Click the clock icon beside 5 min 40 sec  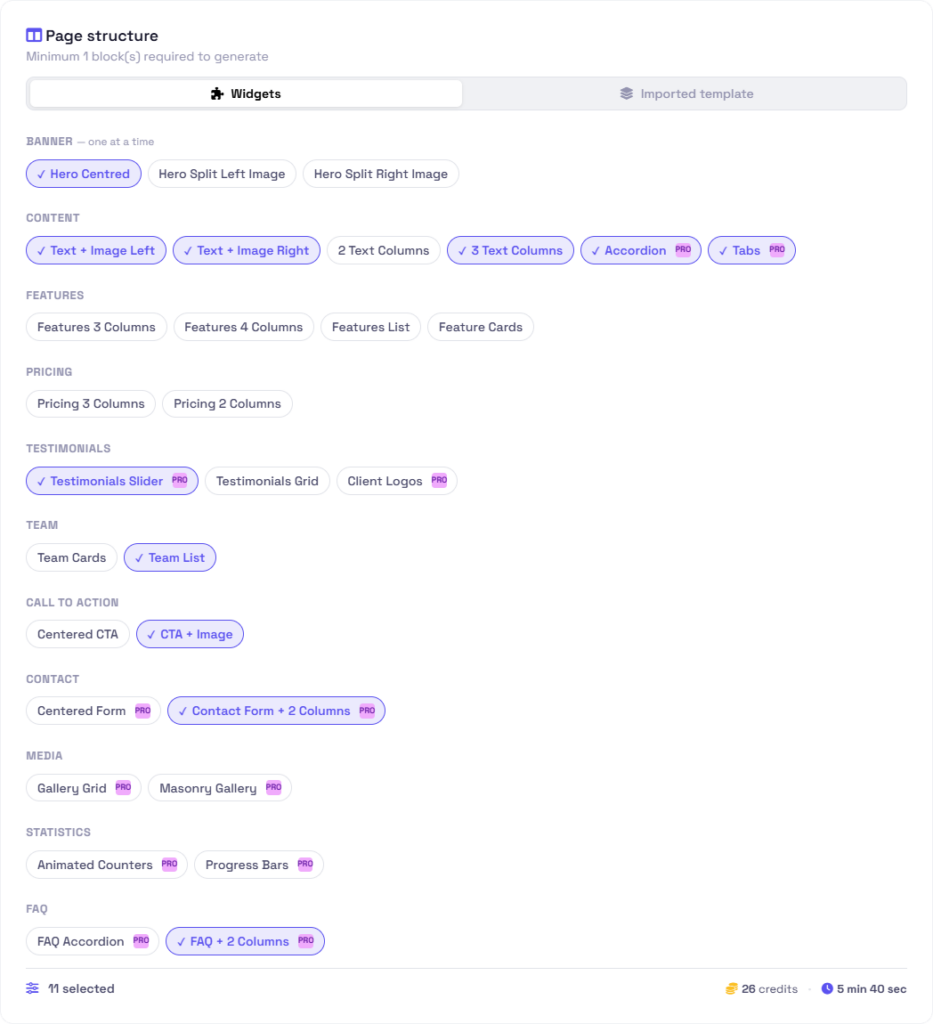(827, 988)
